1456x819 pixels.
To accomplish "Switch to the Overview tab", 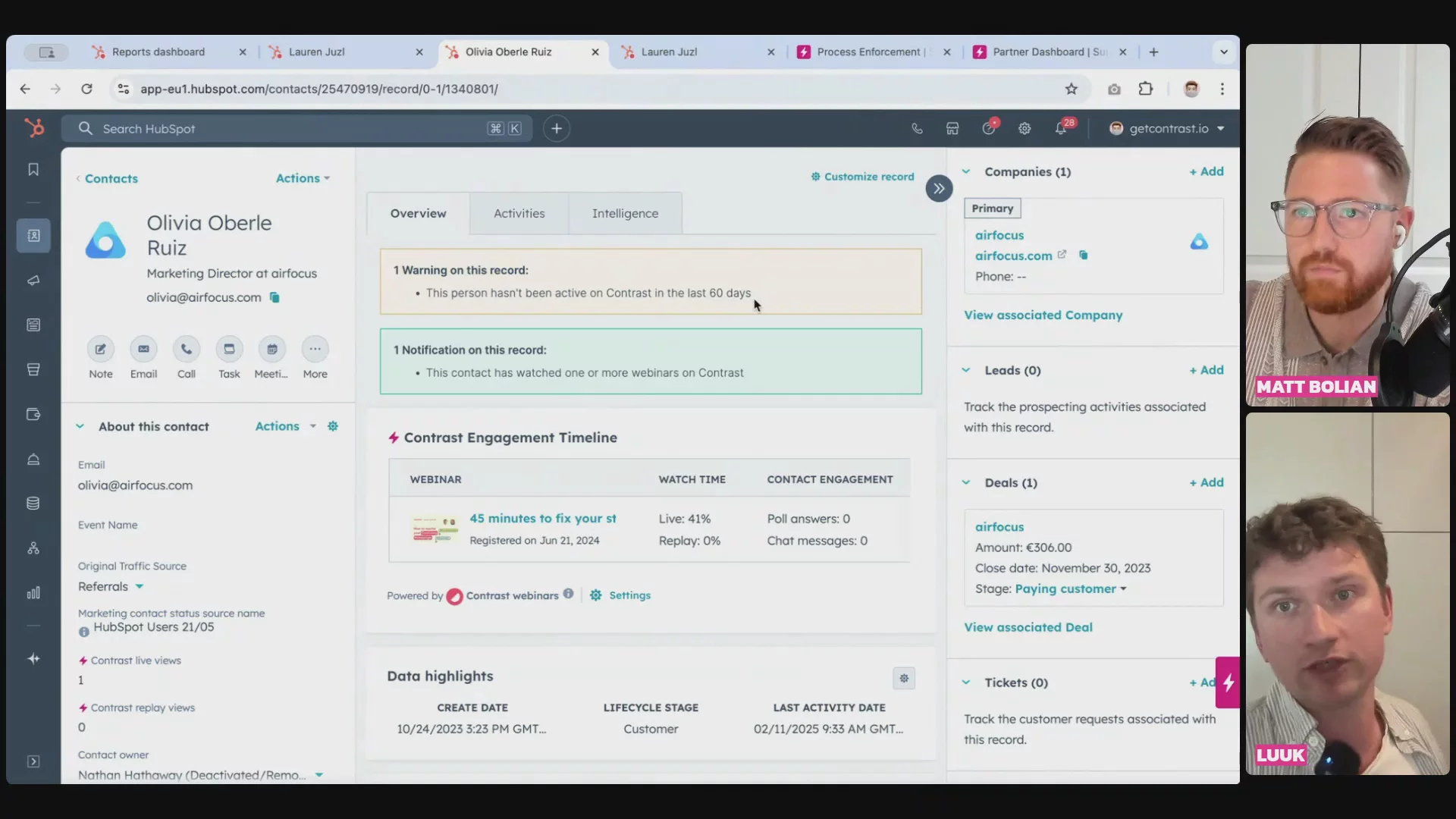I will click(x=419, y=214).
